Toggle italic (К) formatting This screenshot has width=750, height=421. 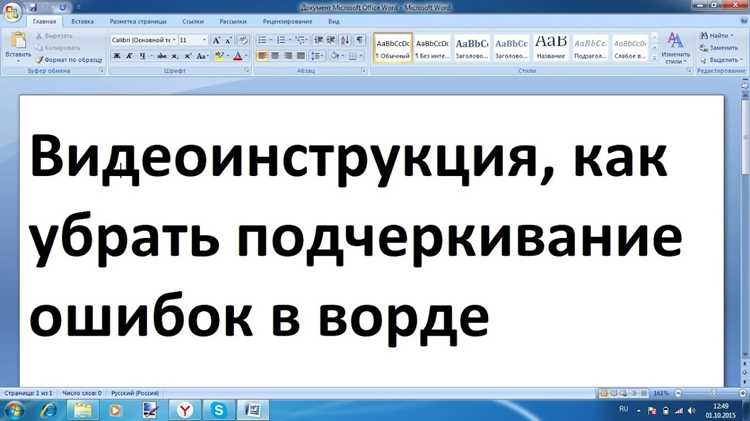129,56
